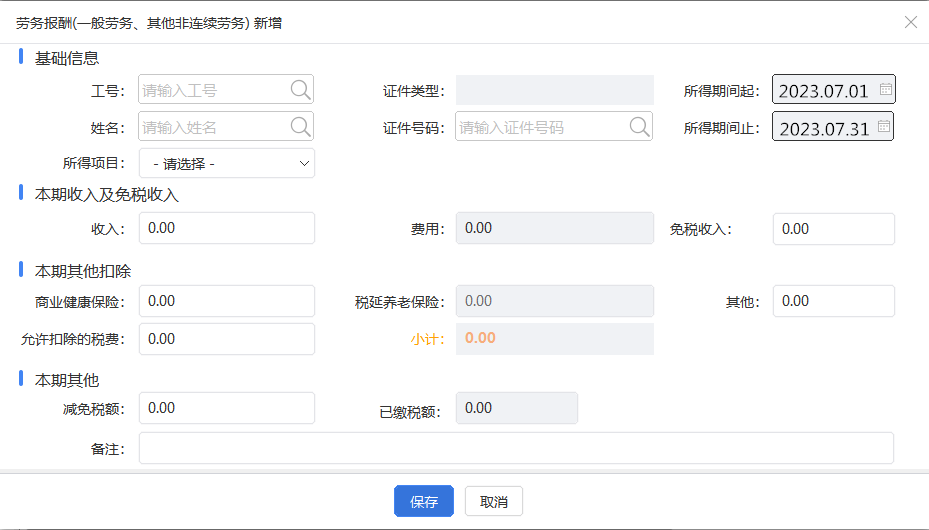This screenshot has height=530, width=929.
Task: Click the 备注 remarks field
Action: click(x=516, y=448)
